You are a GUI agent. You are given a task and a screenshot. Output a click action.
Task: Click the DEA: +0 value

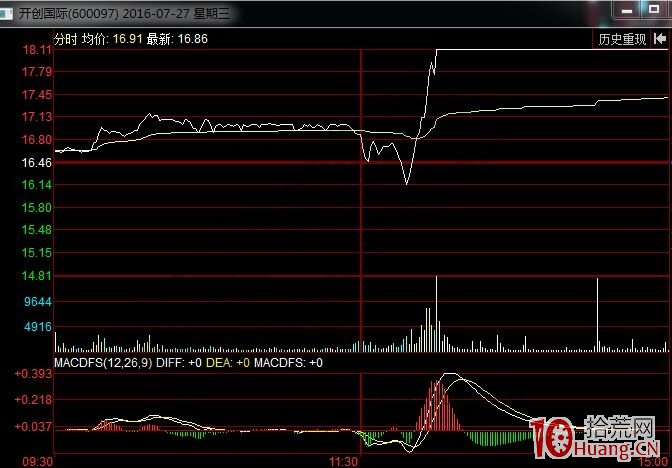228,363
